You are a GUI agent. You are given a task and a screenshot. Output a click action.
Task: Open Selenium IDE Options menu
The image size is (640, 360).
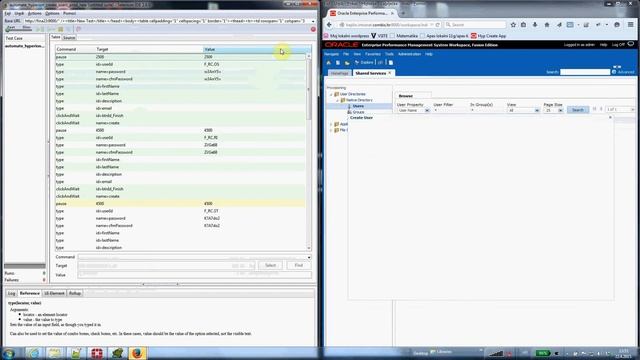coord(52,13)
